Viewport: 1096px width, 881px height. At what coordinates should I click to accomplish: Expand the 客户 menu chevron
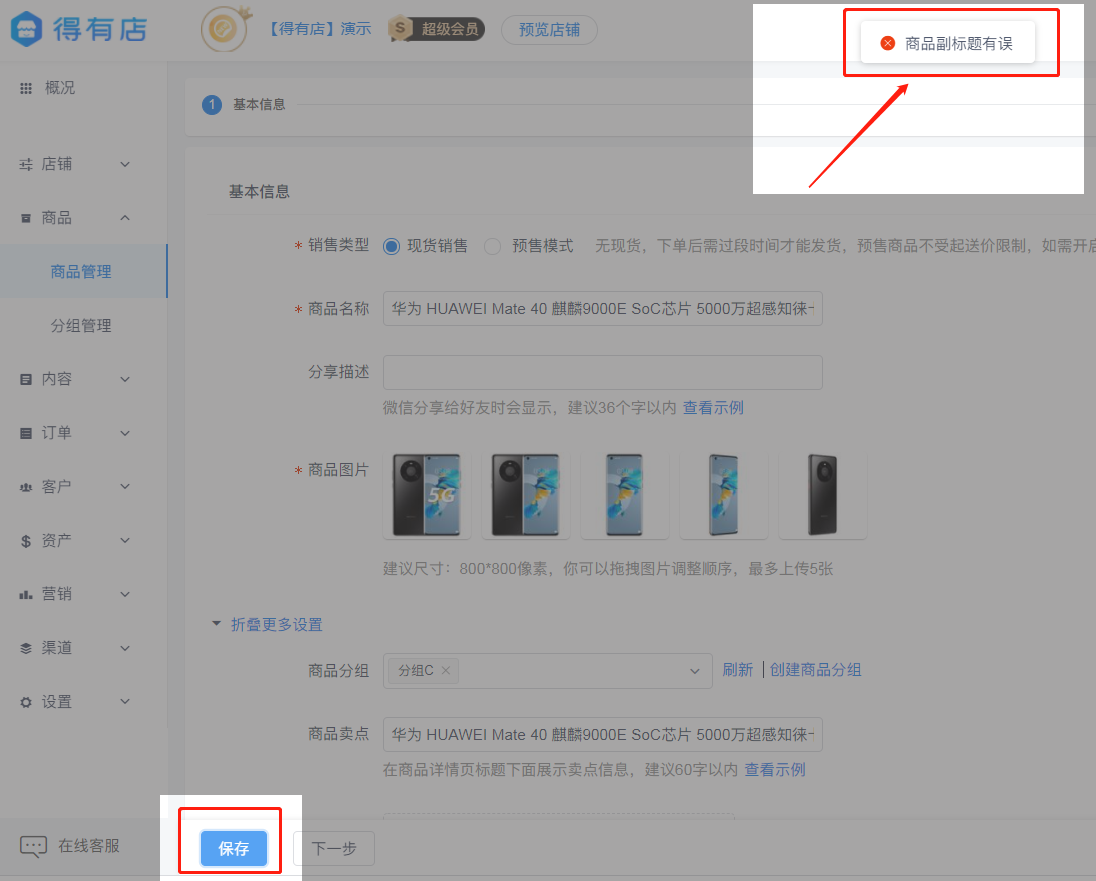pyautogui.click(x=125, y=487)
